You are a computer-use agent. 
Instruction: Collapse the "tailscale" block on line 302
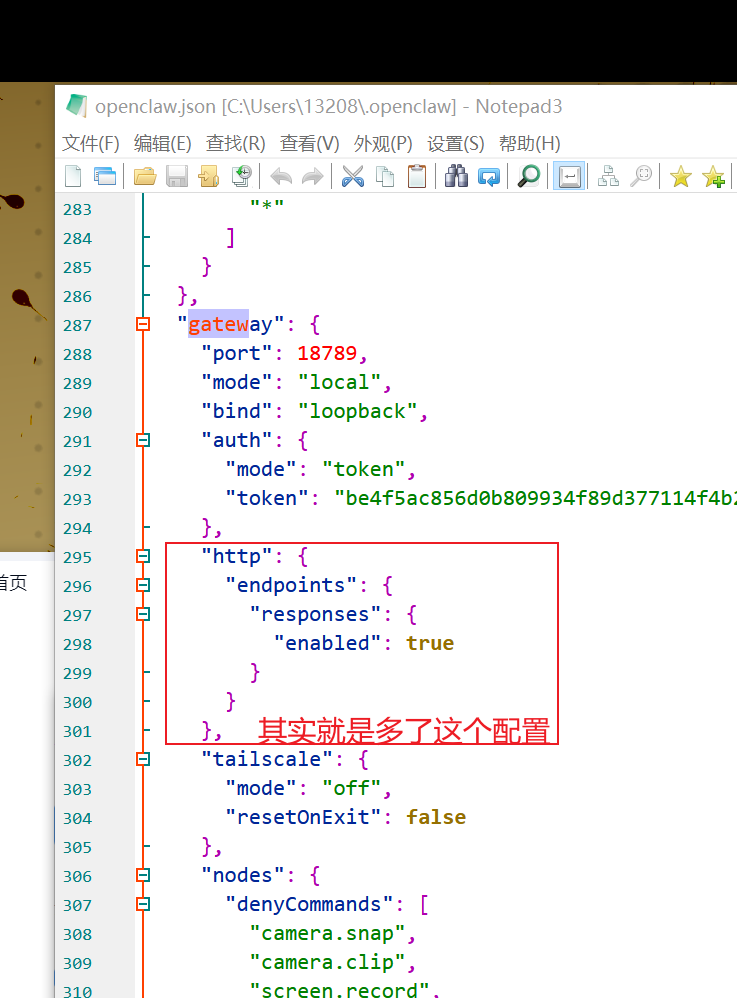[143, 759]
